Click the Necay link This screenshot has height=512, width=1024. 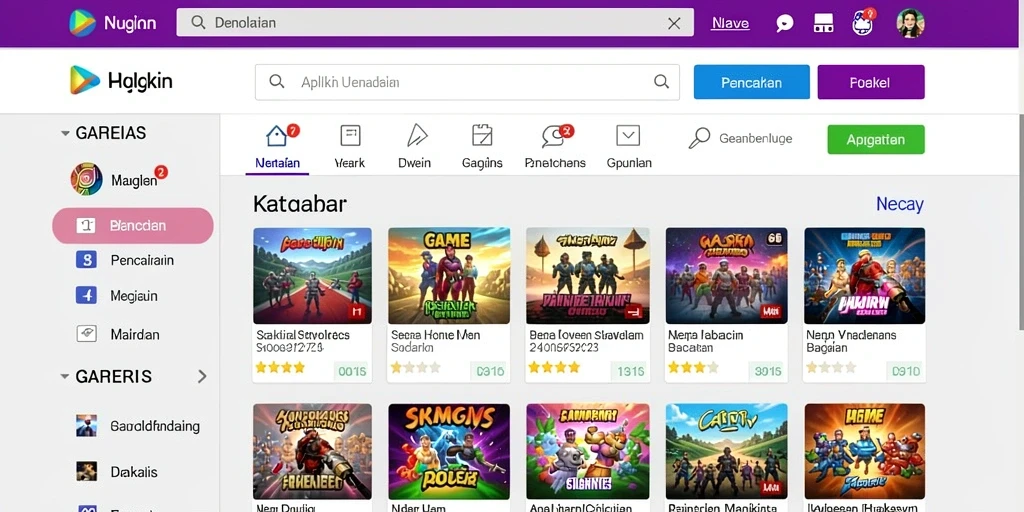click(x=899, y=204)
